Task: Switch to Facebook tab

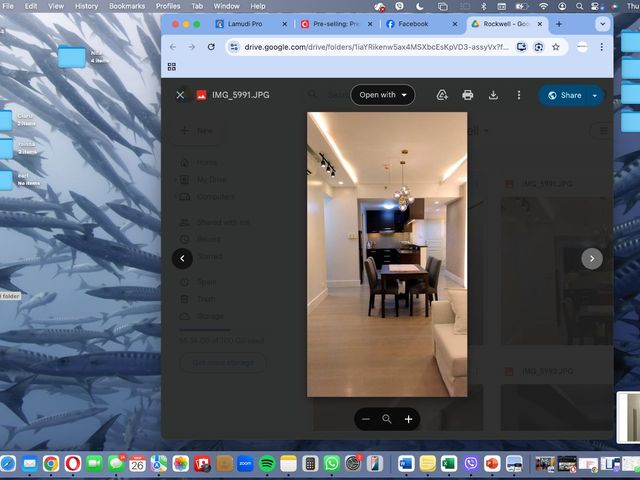Action: (x=413, y=24)
